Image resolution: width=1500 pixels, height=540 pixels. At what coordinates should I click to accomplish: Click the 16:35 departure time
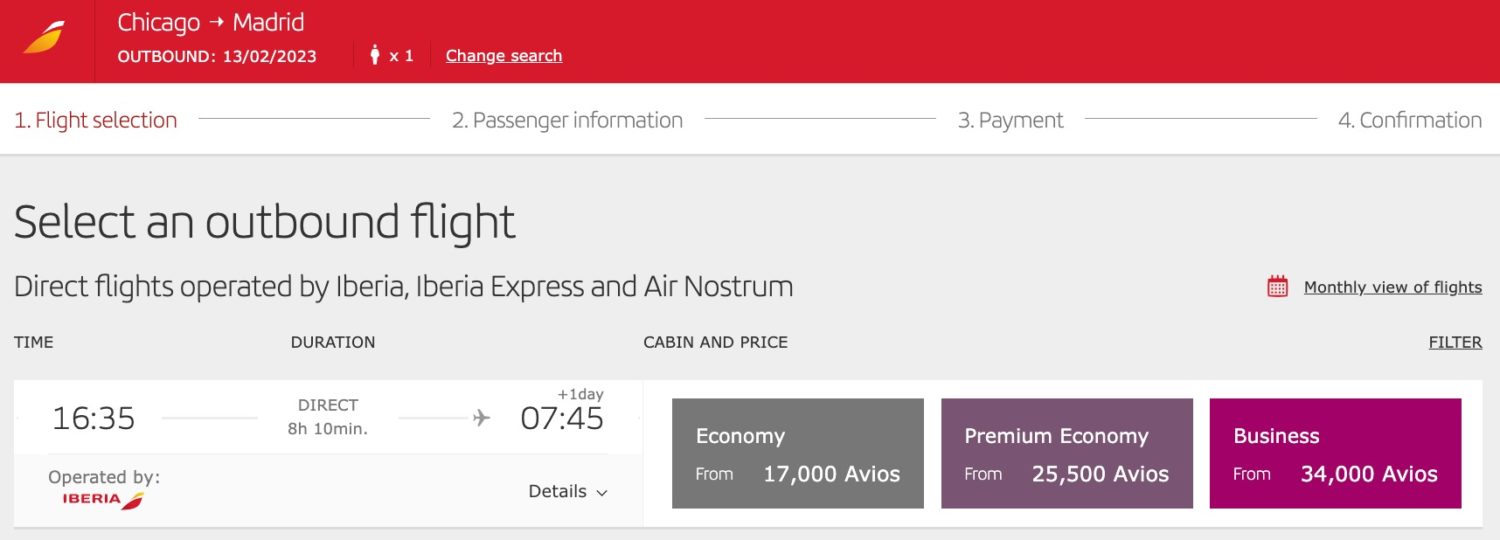(93, 418)
